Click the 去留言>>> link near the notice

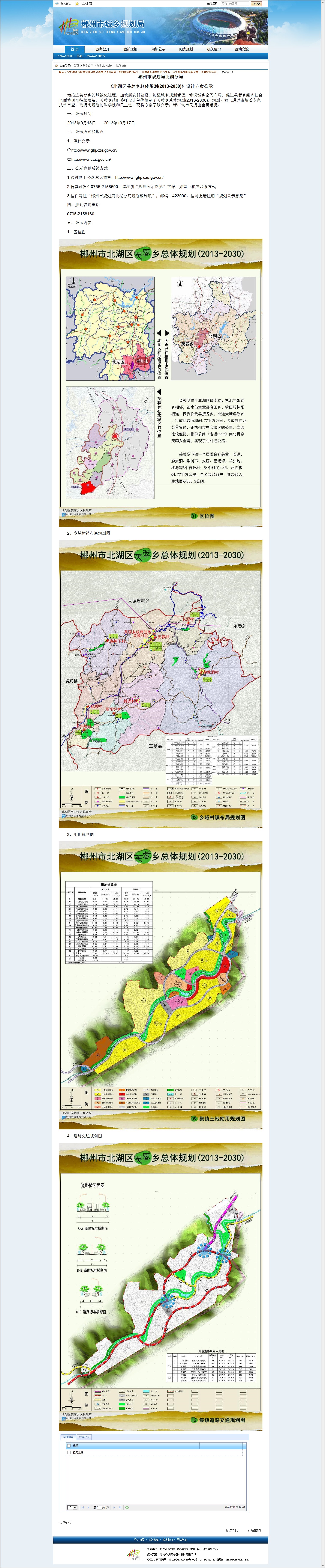tap(227, 72)
